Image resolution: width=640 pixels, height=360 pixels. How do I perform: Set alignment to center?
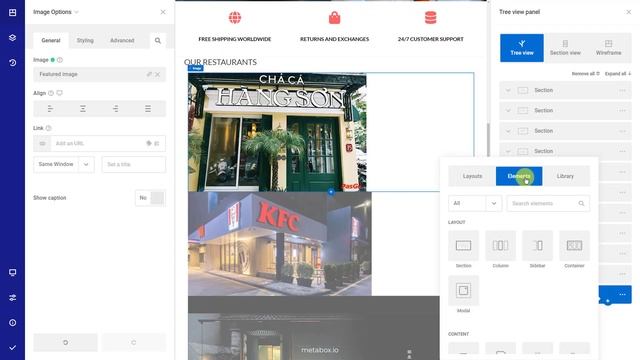pyautogui.click(x=83, y=109)
